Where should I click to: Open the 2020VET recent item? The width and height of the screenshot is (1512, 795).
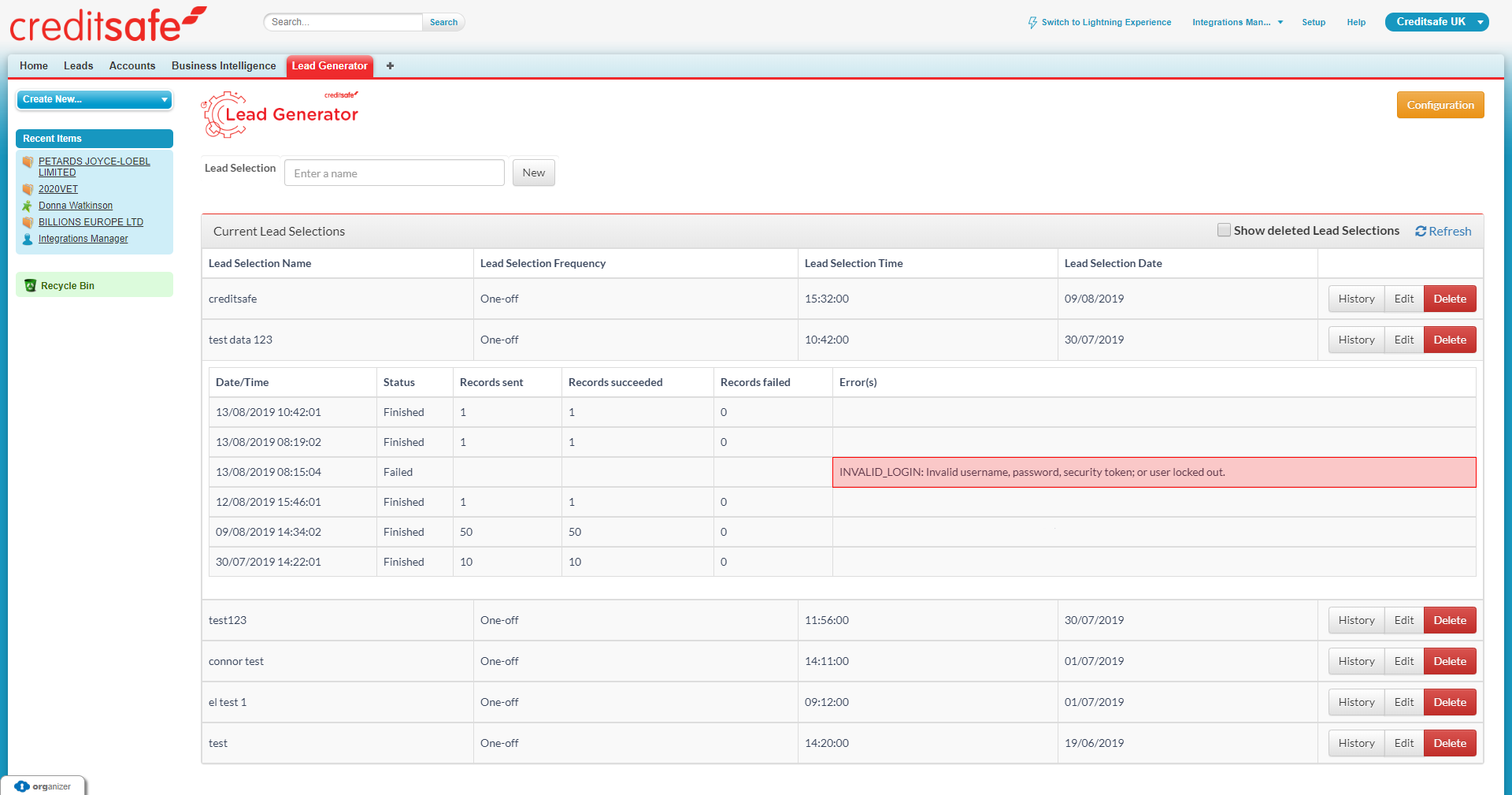(x=58, y=189)
